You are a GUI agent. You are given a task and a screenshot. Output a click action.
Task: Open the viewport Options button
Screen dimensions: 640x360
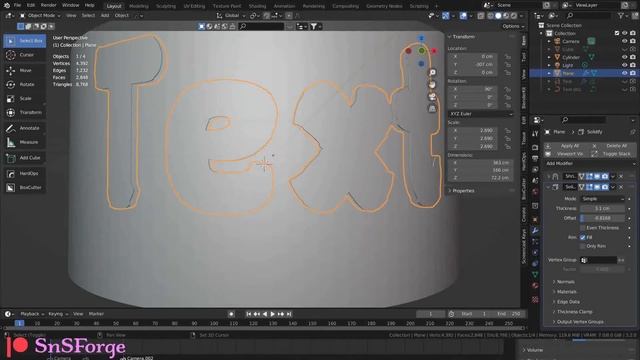point(513,26)
